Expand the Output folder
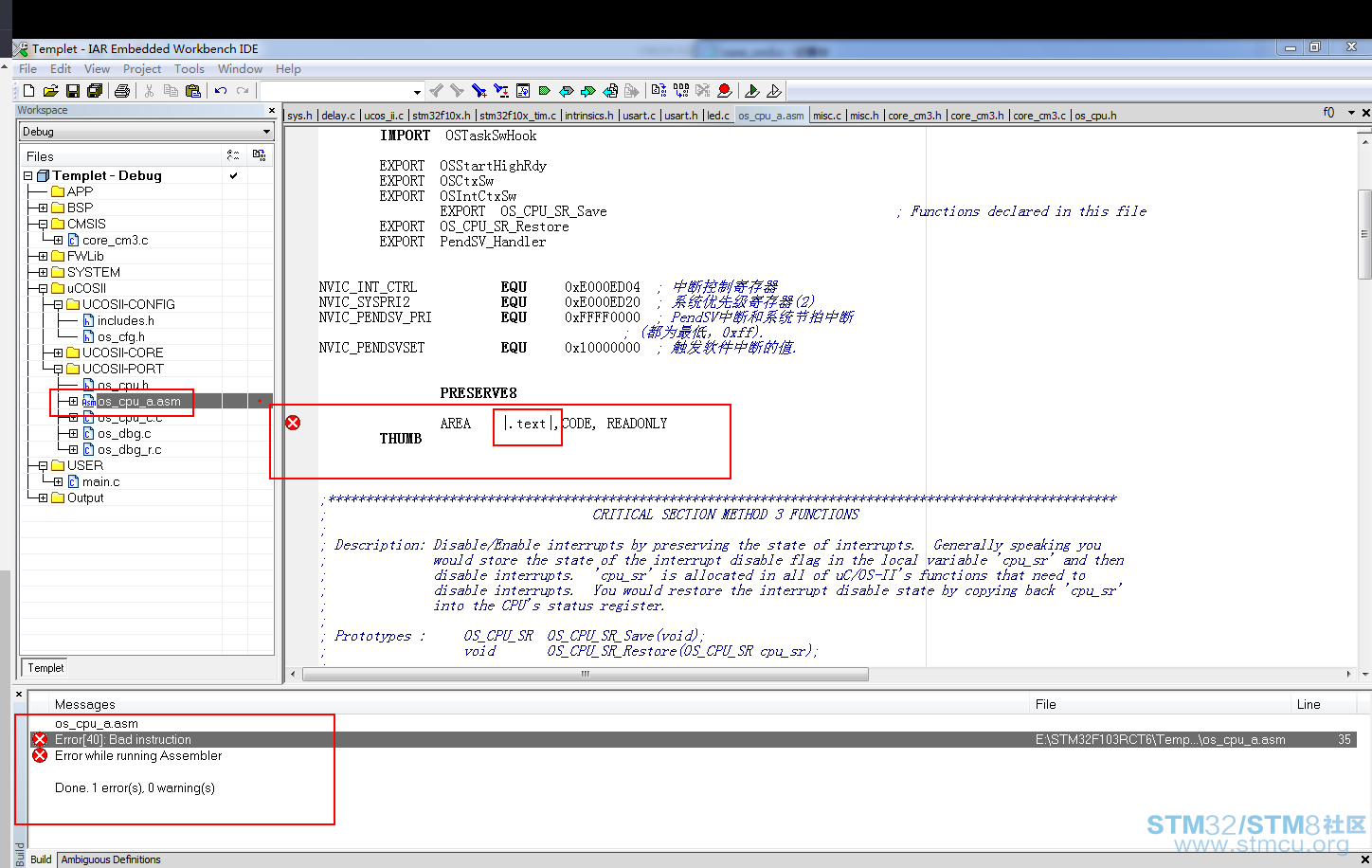Screen dimensions: 1372x868 44,498
